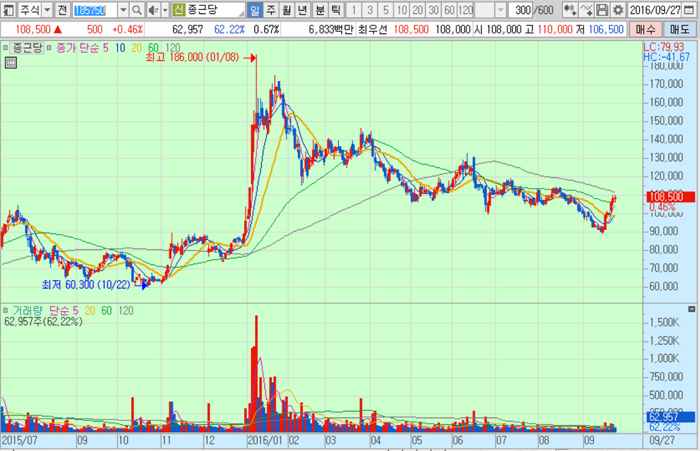
Task: Open chart settings gear icon
Action: point(617,9)
